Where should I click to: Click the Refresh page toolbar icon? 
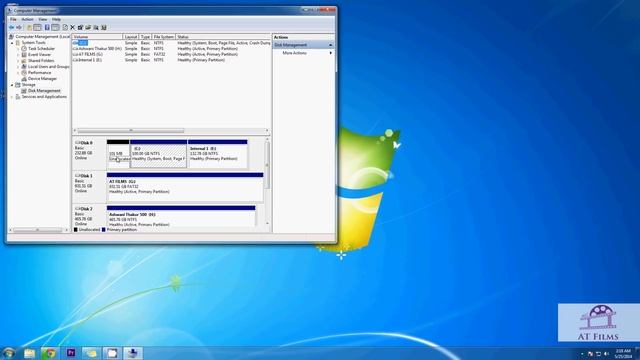click(65, 27)
